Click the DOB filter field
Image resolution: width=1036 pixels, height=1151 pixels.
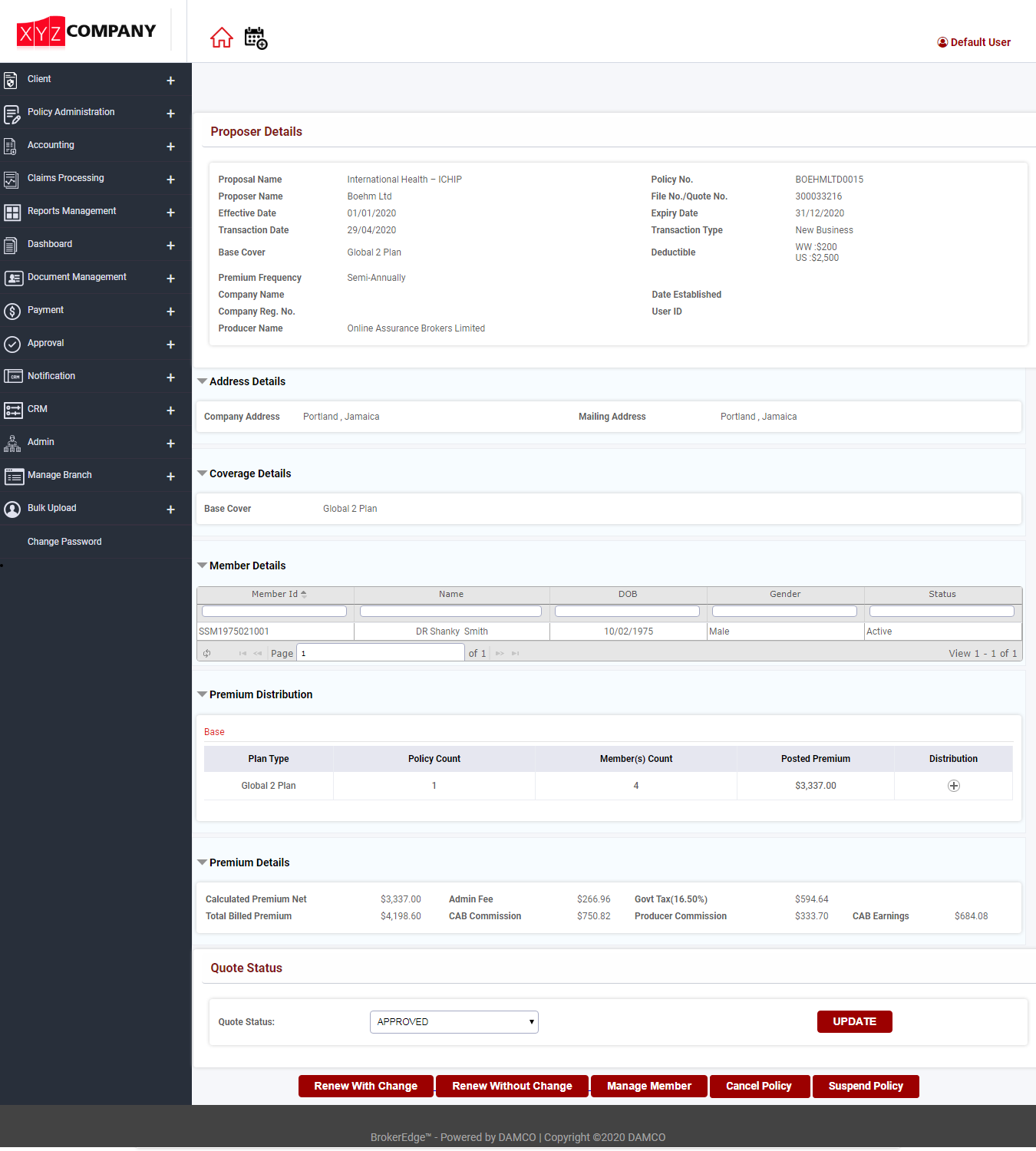pyautogui.click(x=628, y=612)
